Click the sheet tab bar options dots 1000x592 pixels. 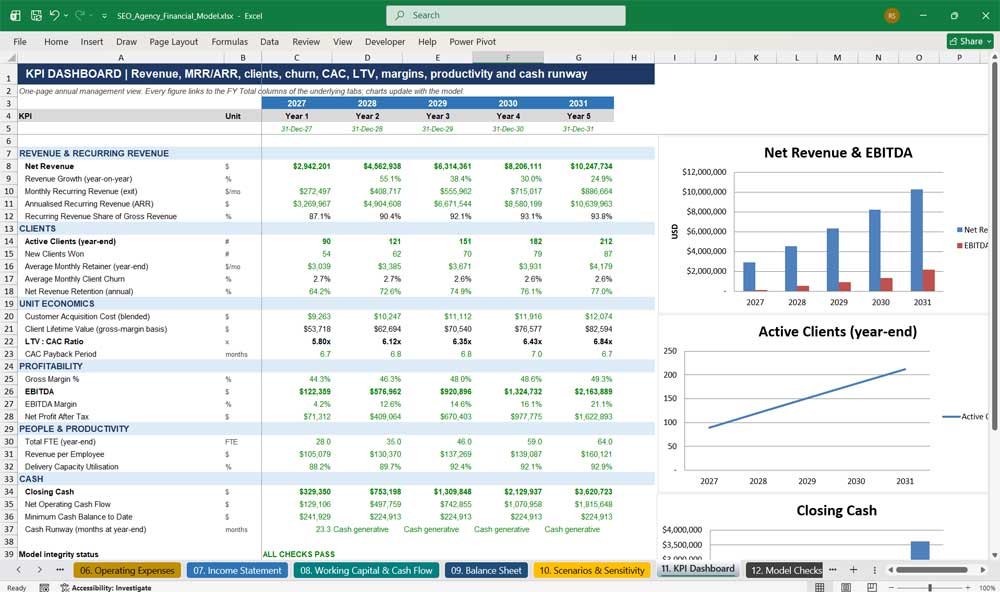tap(874, 570)
